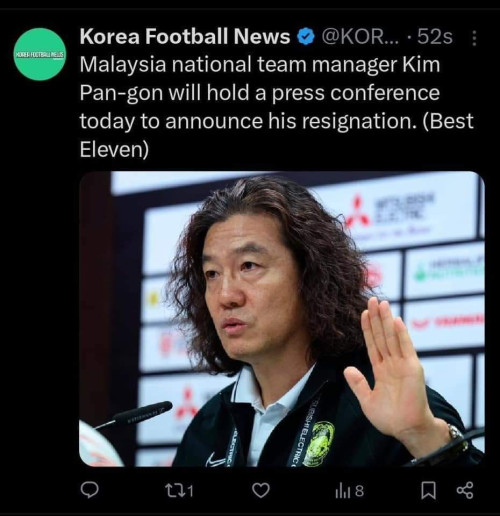Click the Korea Football News display name
500x516 pixels.
185,36
